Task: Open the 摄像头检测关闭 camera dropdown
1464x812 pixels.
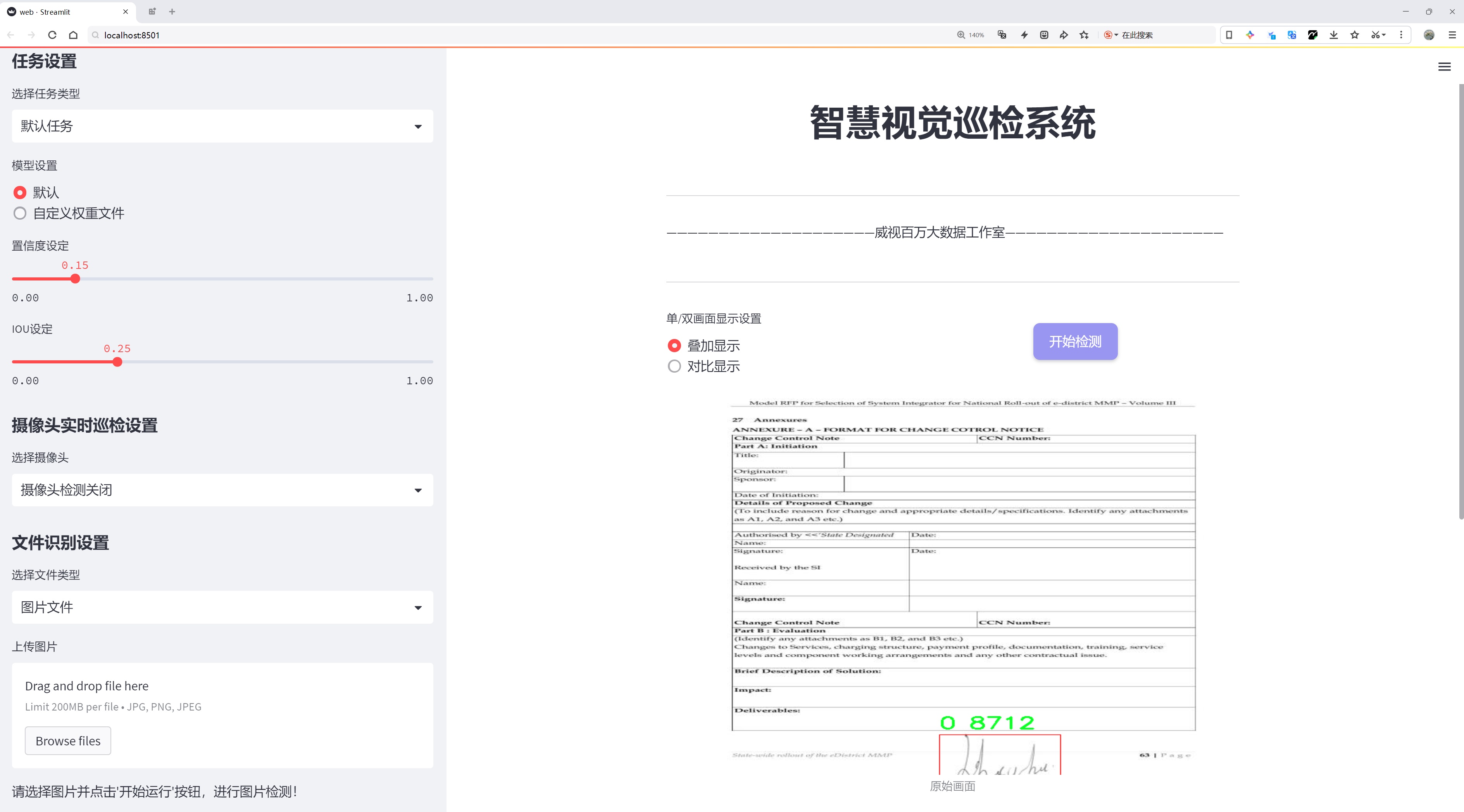Action: click(x=222, y=490)
